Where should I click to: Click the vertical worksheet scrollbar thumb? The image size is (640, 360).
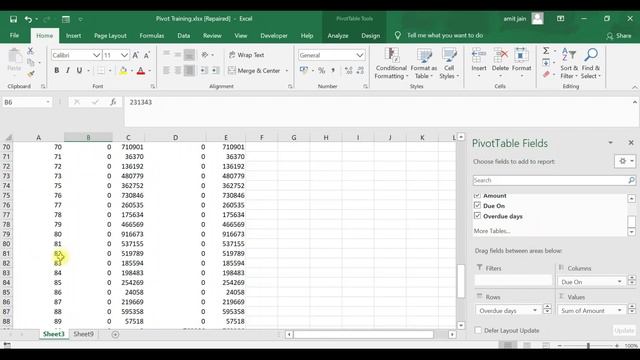(461, 281)
